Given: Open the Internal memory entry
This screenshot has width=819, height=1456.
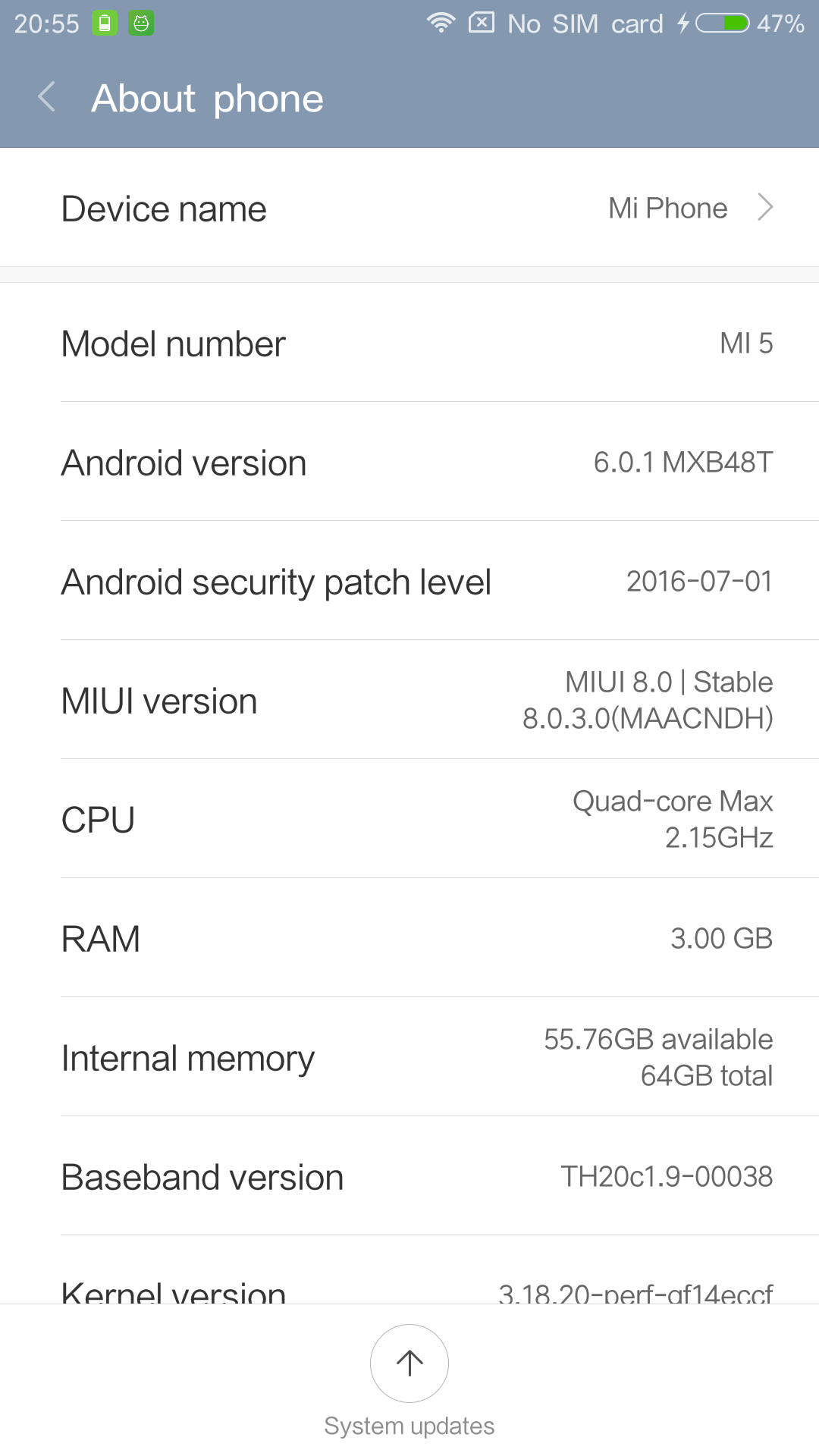Looking at the screenshot, I should pos(409,1058).
